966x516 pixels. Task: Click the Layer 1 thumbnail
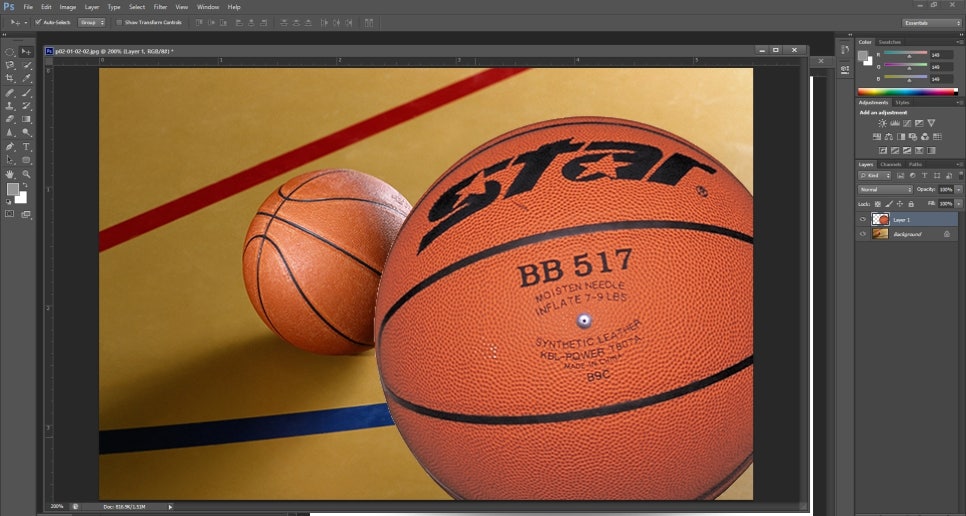880,219
